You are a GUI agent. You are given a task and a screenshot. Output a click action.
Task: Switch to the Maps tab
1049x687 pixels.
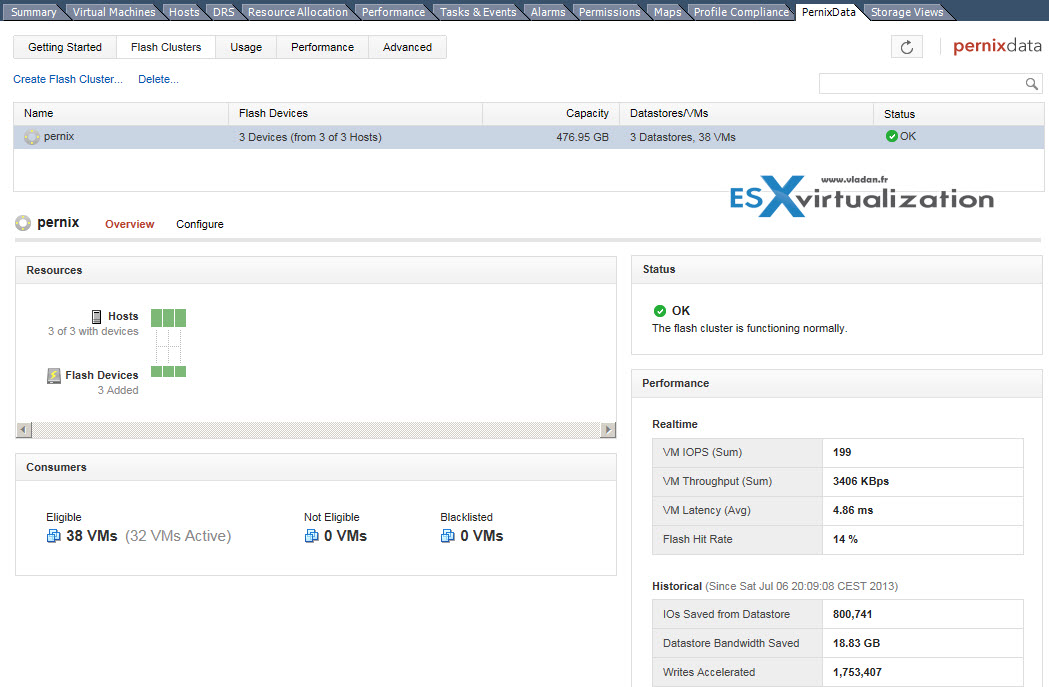point(668,12)
